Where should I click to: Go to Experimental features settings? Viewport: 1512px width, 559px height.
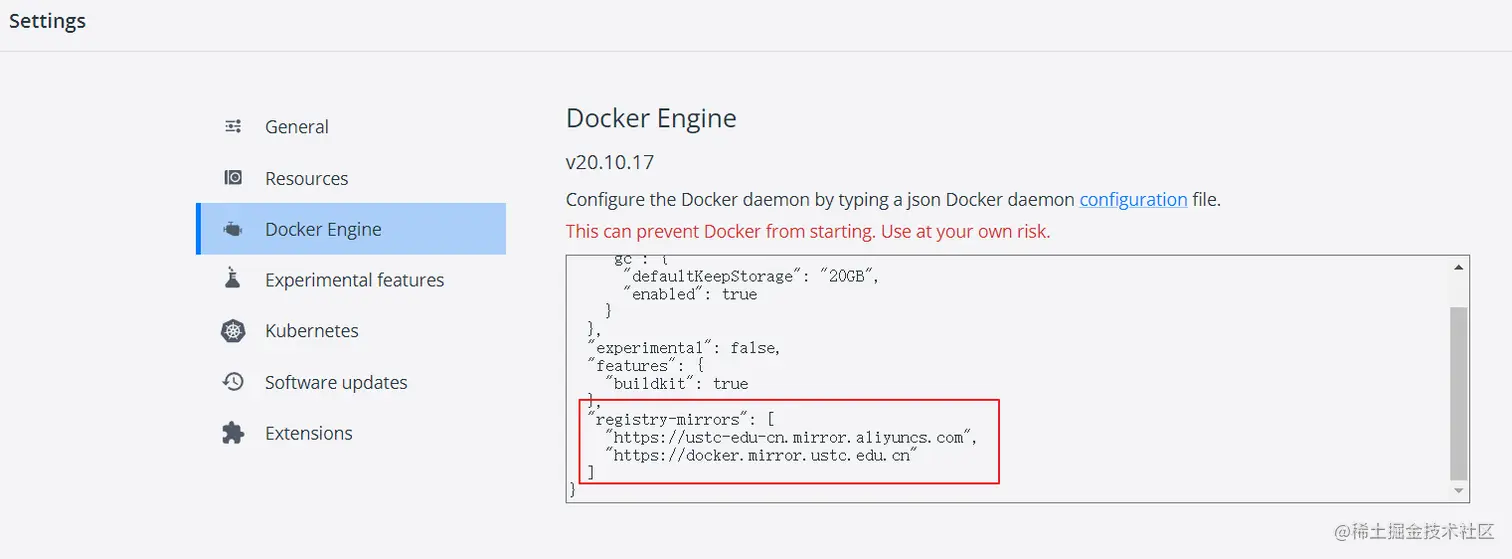coord(354,280)
